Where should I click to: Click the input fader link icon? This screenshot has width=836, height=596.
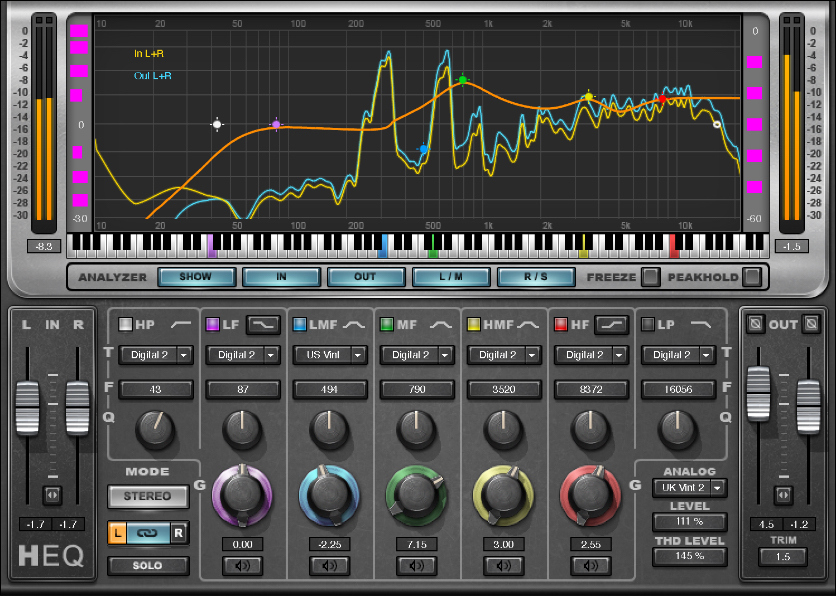(x=52, y=495)
